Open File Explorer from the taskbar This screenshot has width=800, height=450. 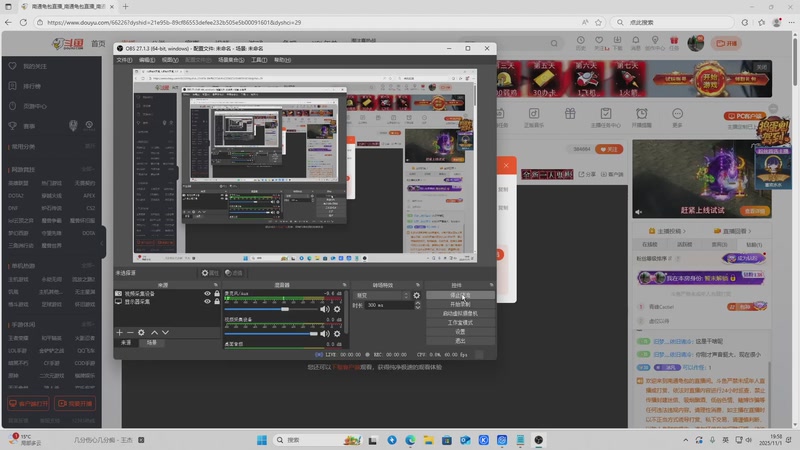[x=429, y=440]
